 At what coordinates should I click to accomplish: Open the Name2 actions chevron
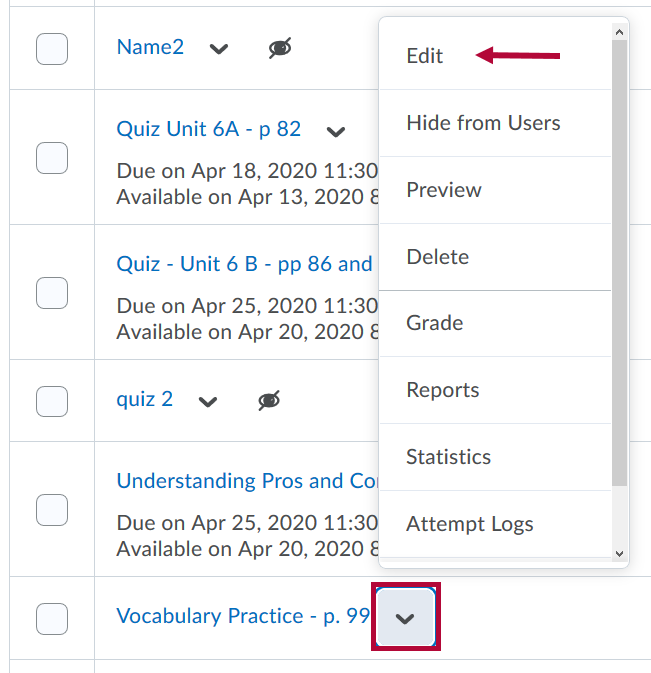pos(219,48)
